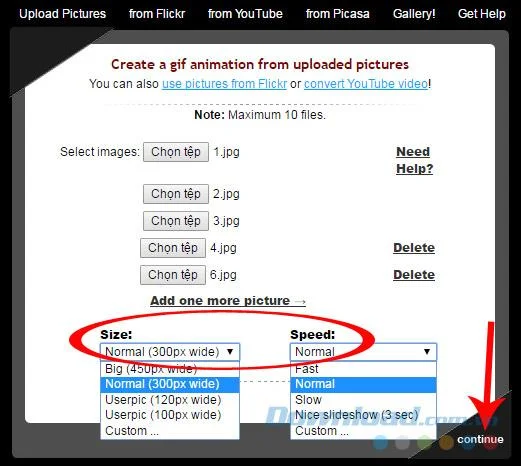Click the continue button
Image resolution: width=521 pixels, height=466 pixels.
tap(480, 439)
